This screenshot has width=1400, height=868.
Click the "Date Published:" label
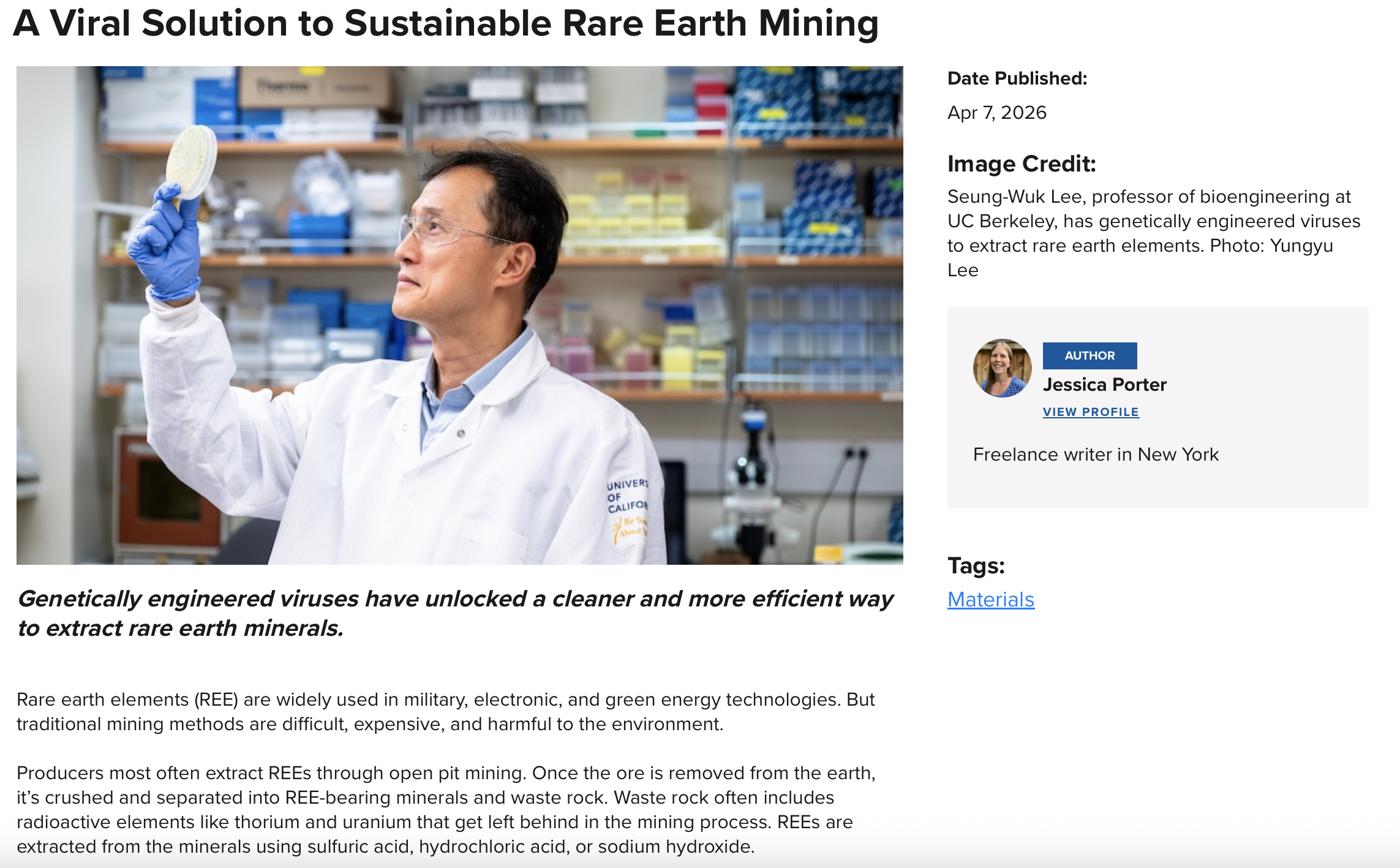point(1017,78)
